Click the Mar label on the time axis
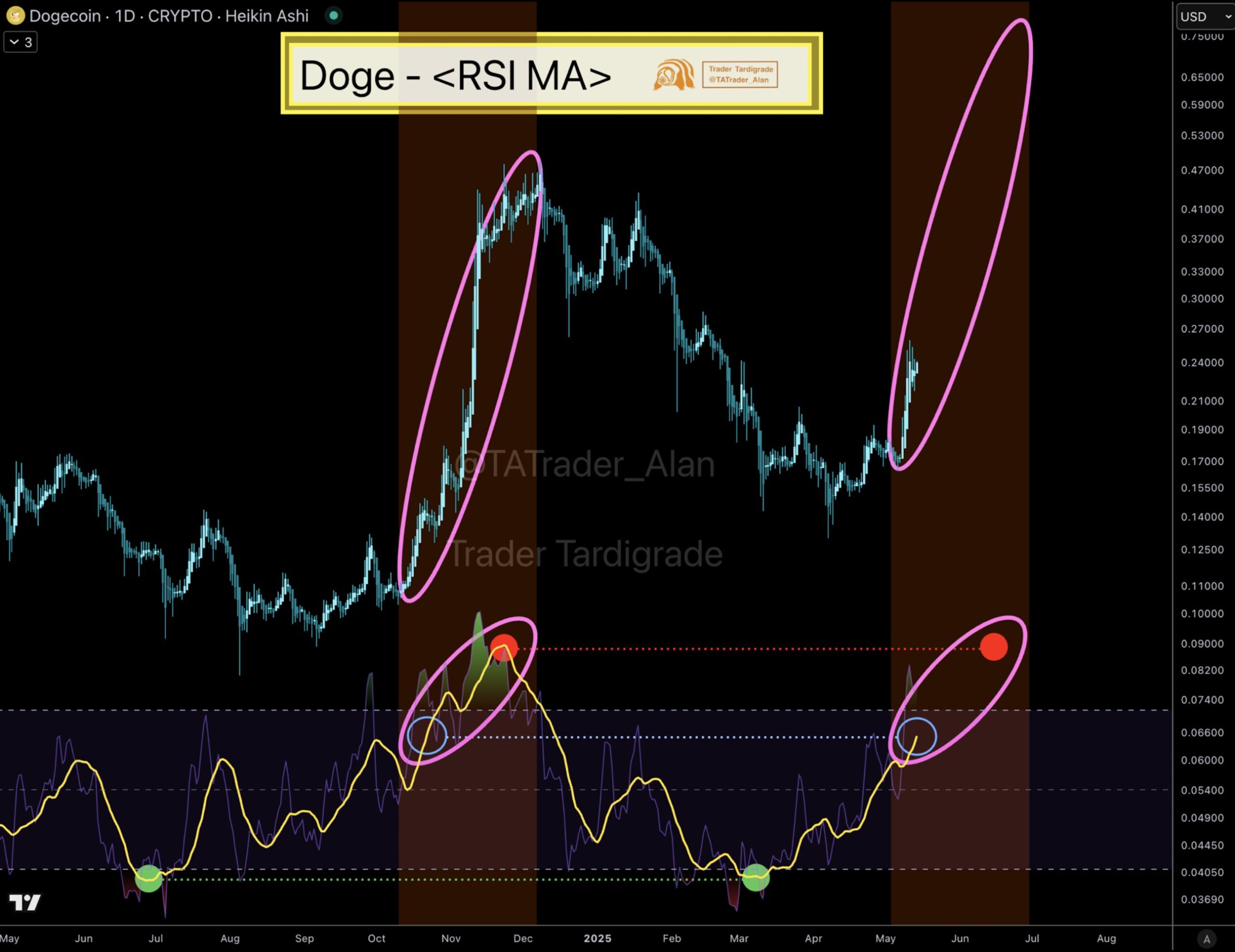The height and width of the screenshot is (952, 1235). coord(739,938)
